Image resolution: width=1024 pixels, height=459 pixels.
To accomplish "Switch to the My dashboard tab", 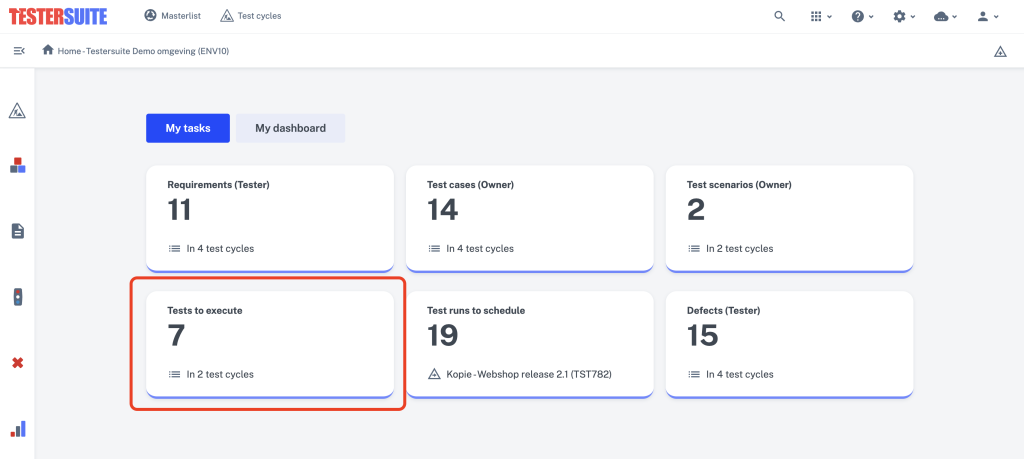I will pyautogui.click(x=291, y=128).
